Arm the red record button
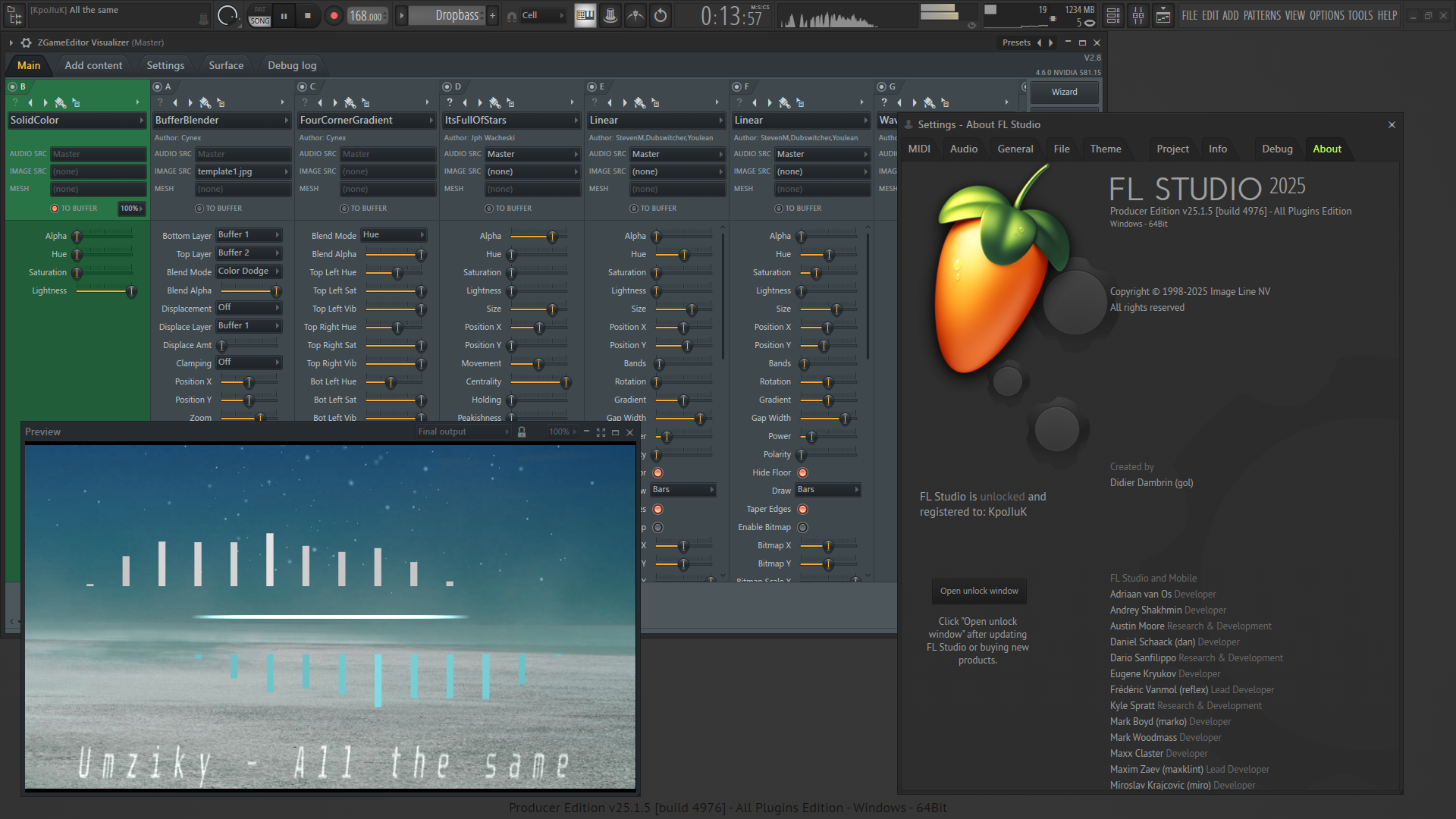The width and height of the screenshot is (1456, 819). click(334, 15)
